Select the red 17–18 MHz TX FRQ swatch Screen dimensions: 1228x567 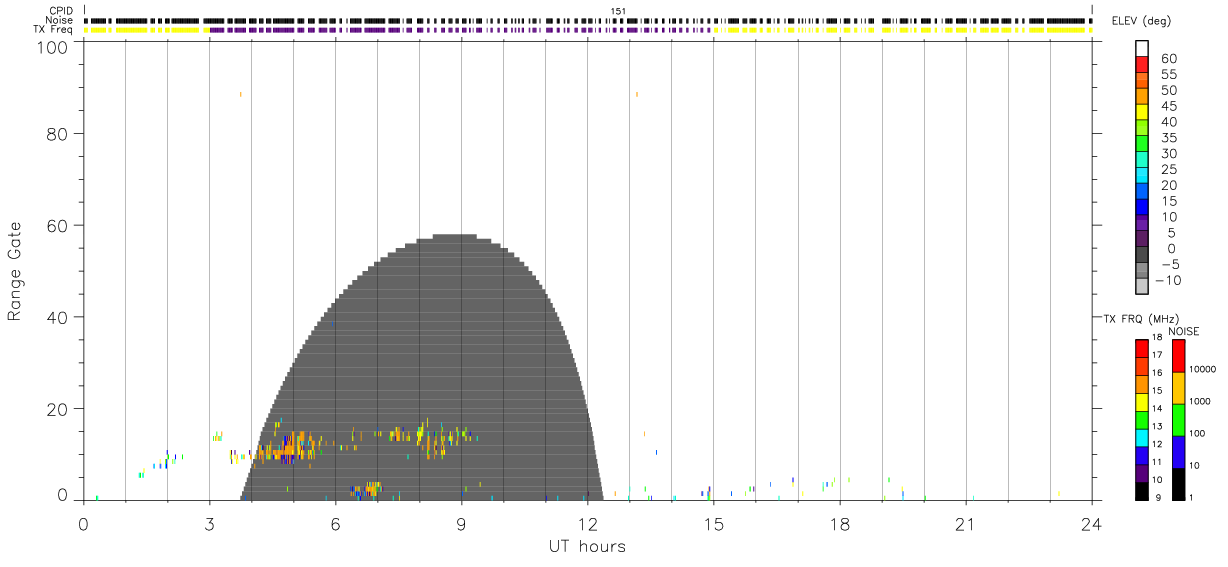pyautogui.click(x=1142, y=349)
